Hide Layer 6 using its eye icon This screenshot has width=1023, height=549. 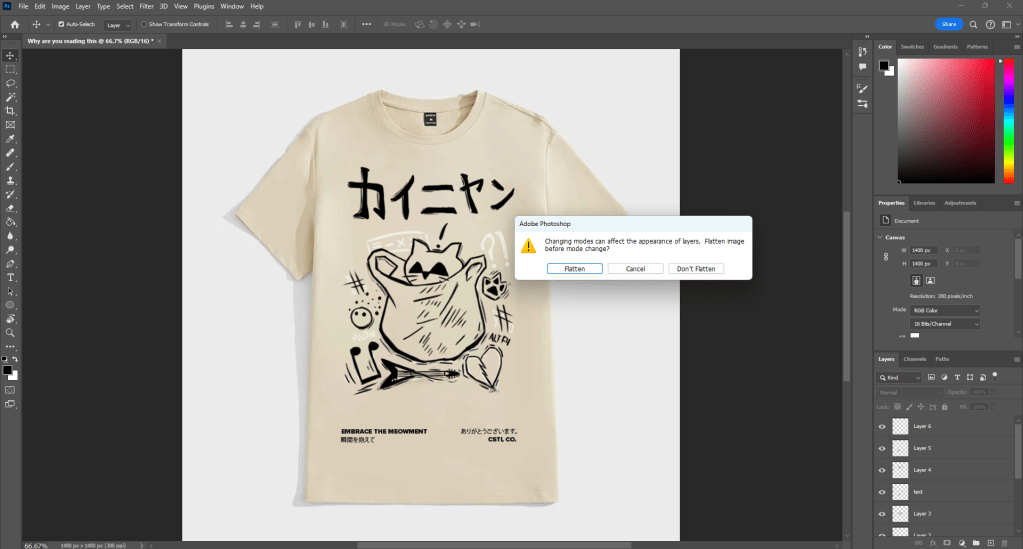coord(882,426)
